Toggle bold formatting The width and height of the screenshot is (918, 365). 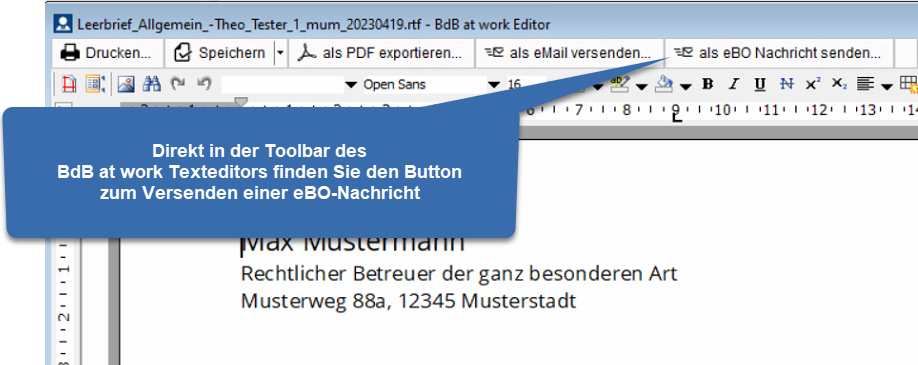(x=707, y=84)
